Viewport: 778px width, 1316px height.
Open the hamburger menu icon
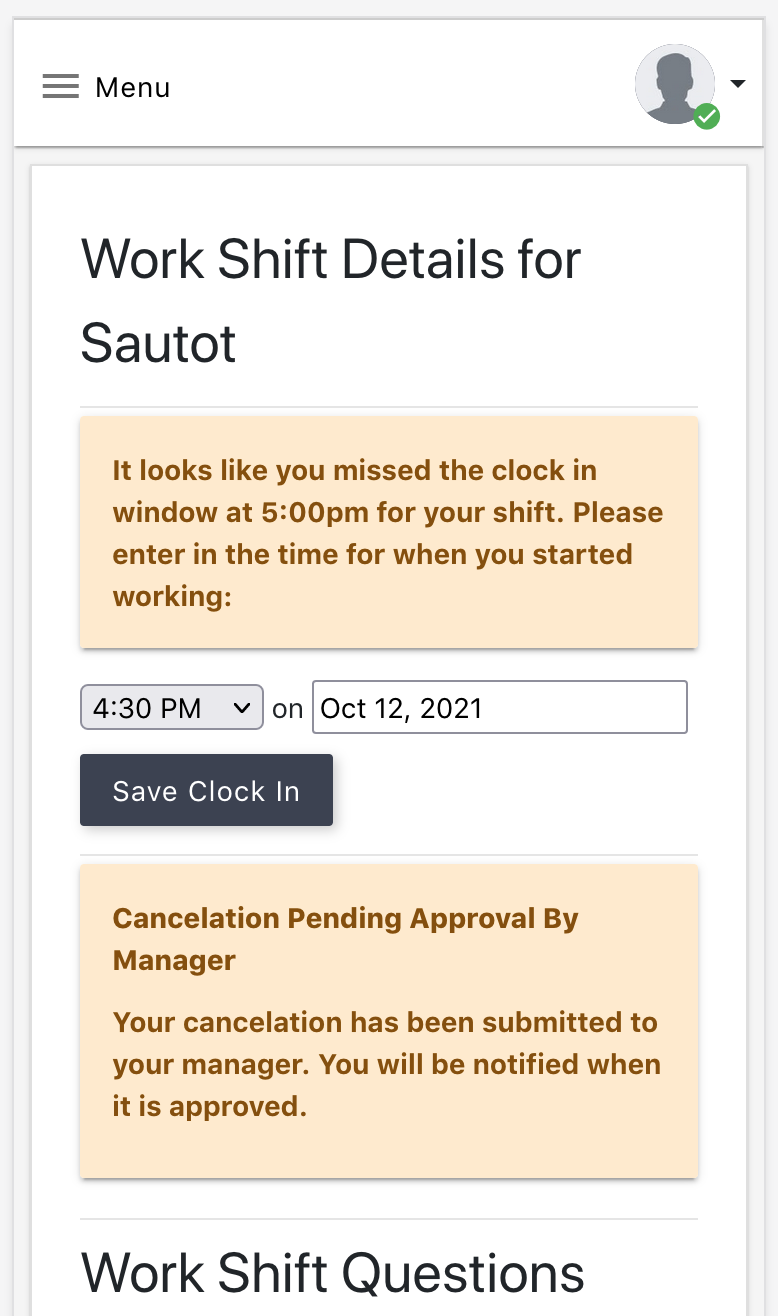tap(60, 87)
